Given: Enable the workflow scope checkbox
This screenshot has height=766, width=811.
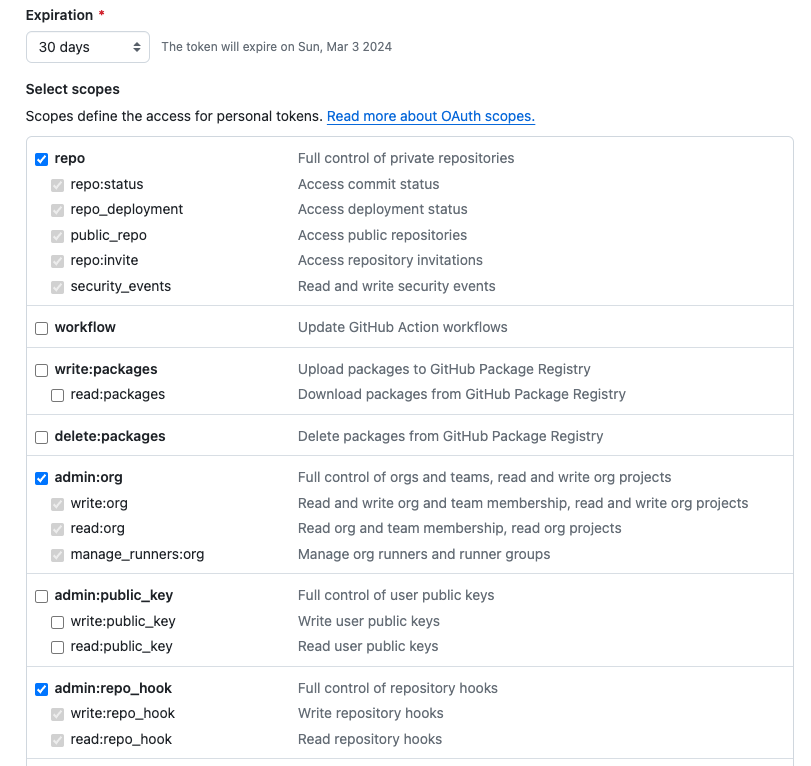Looking at the screenshot, I should tap(42, 328).
